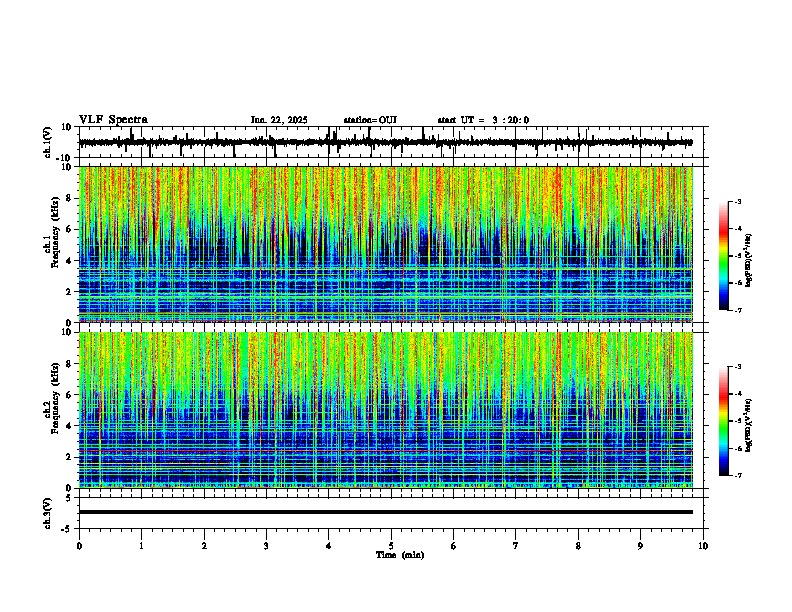Click the ch.1 "Frequency (kHz)" axis label
Screen dimensions: 792x612
click(55, 231)
